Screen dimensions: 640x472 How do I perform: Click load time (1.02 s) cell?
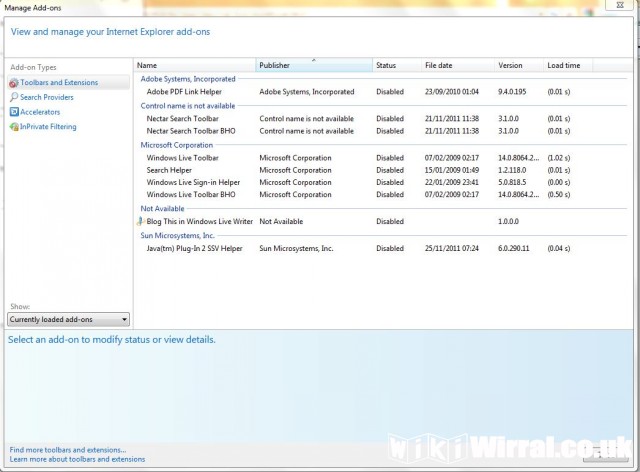tap(559, 158)
